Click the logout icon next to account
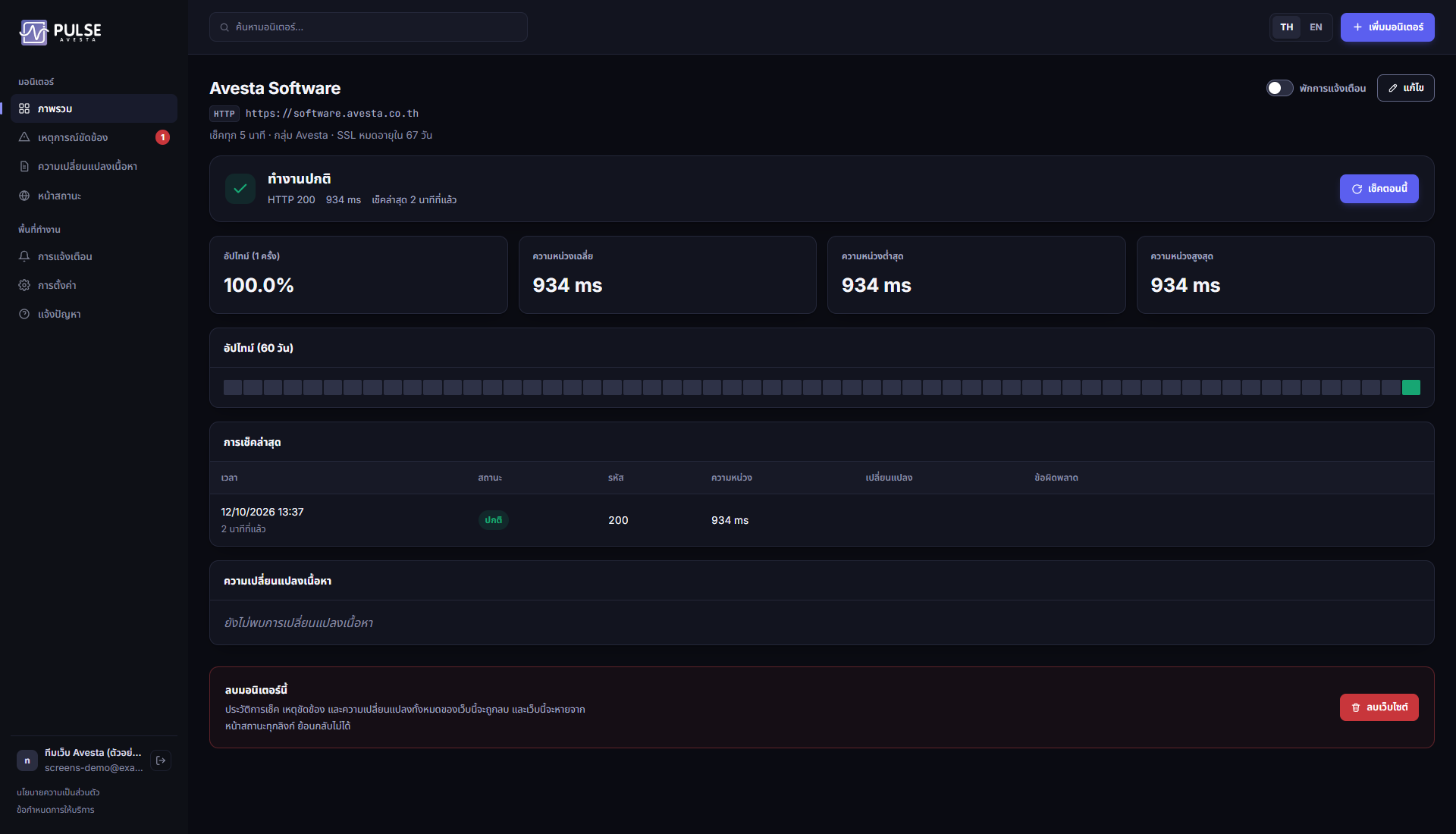This screenshot has height=834, width=1456. (x=161, y=760)
